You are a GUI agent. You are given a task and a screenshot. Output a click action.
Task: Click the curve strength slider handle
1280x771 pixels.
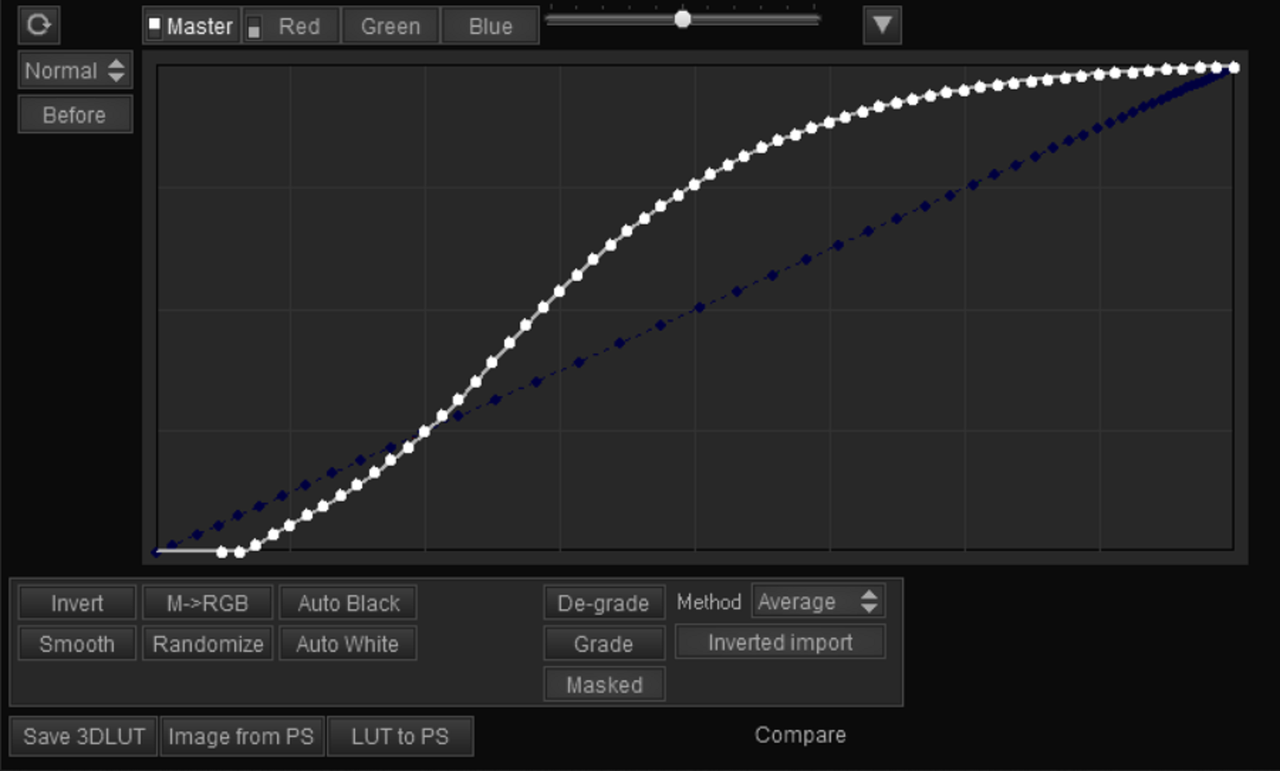point(683,19)
